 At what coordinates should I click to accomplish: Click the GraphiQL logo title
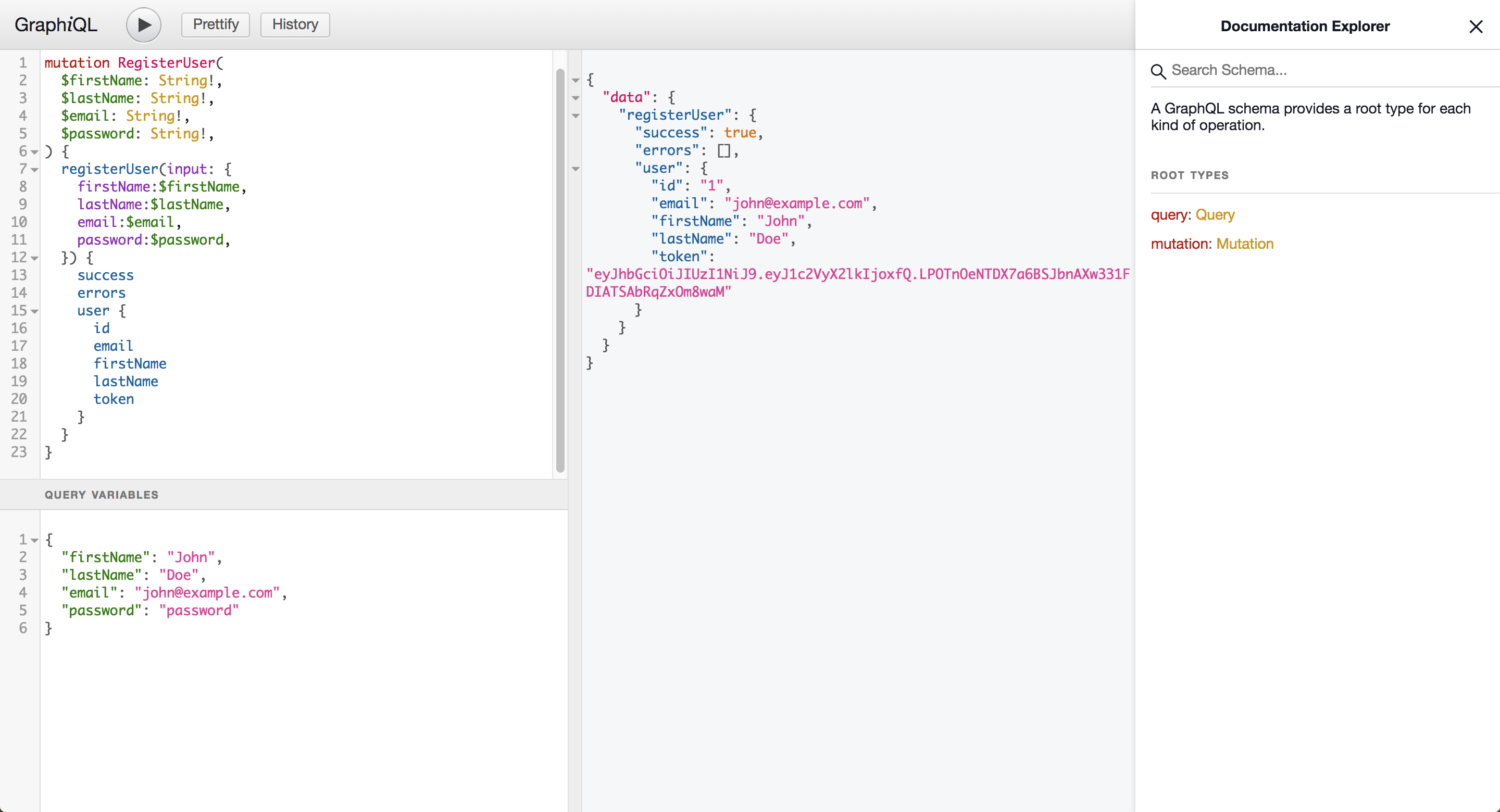[56, 24]
